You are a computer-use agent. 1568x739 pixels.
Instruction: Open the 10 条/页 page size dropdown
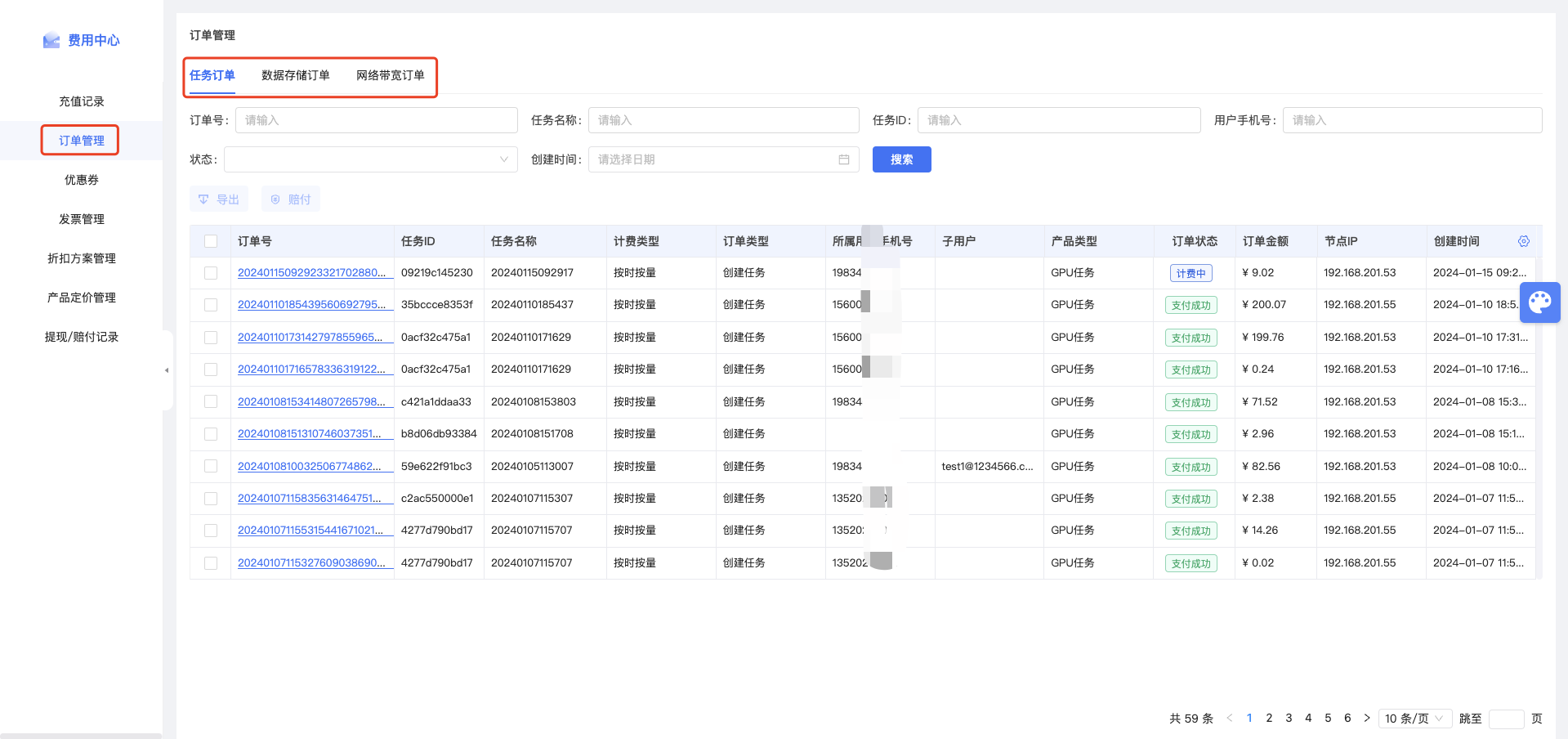tap(1415, 719)
